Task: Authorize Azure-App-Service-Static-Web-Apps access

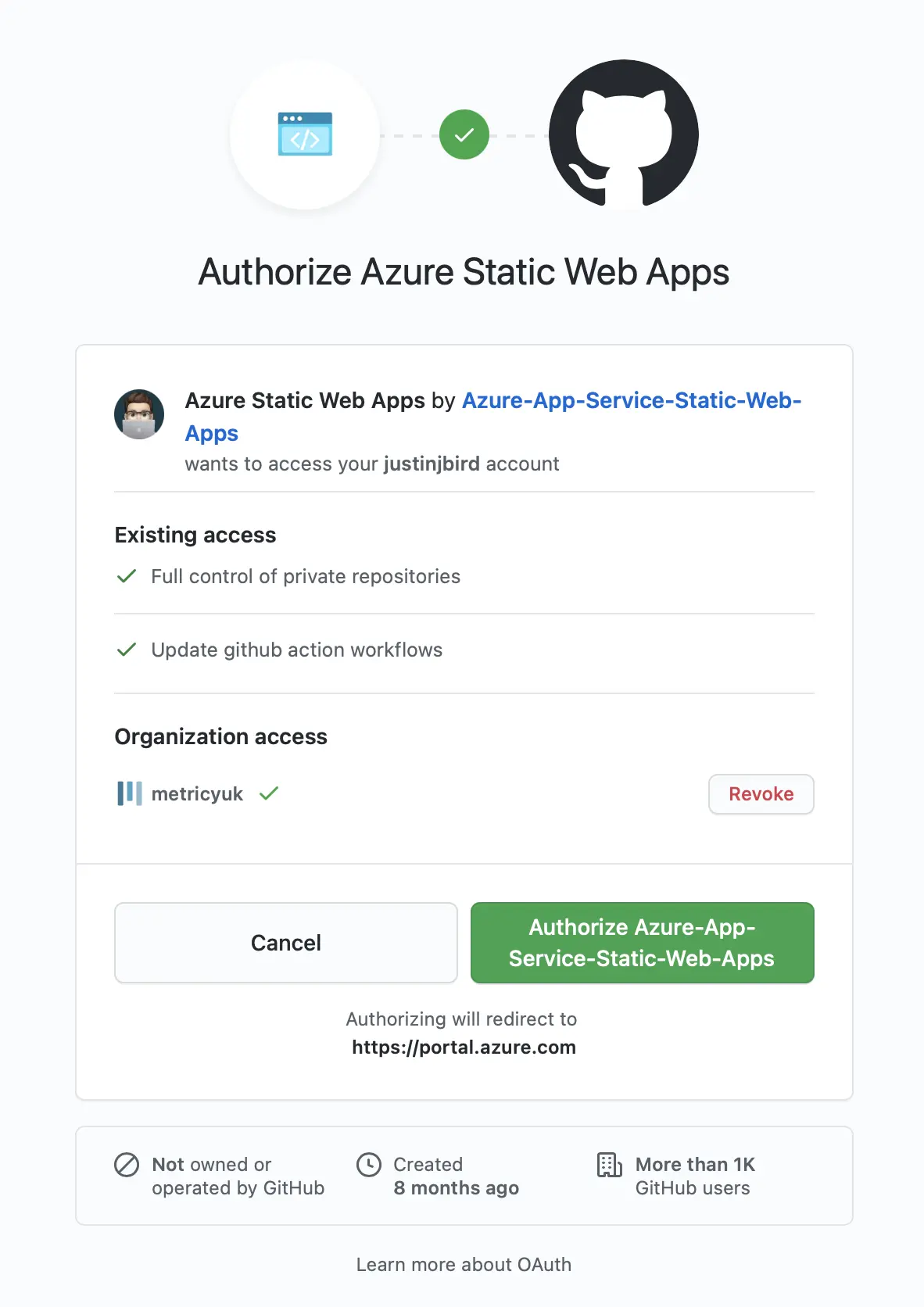Action: [641, 943]
